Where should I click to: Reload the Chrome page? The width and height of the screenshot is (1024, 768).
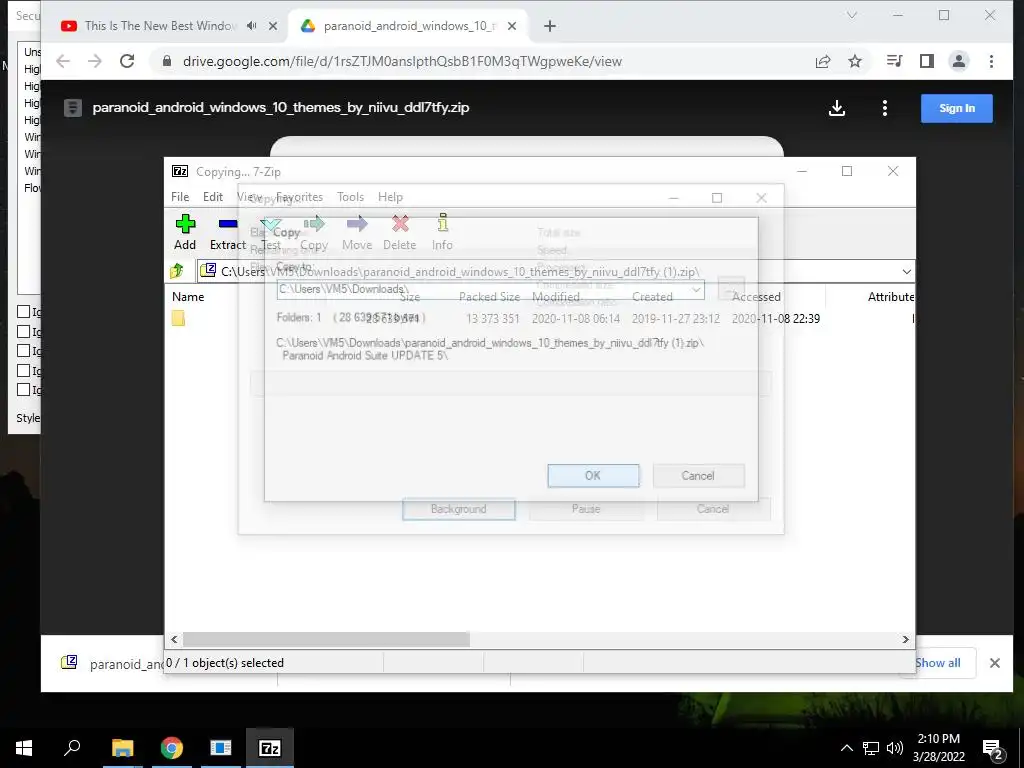[127, 61]
